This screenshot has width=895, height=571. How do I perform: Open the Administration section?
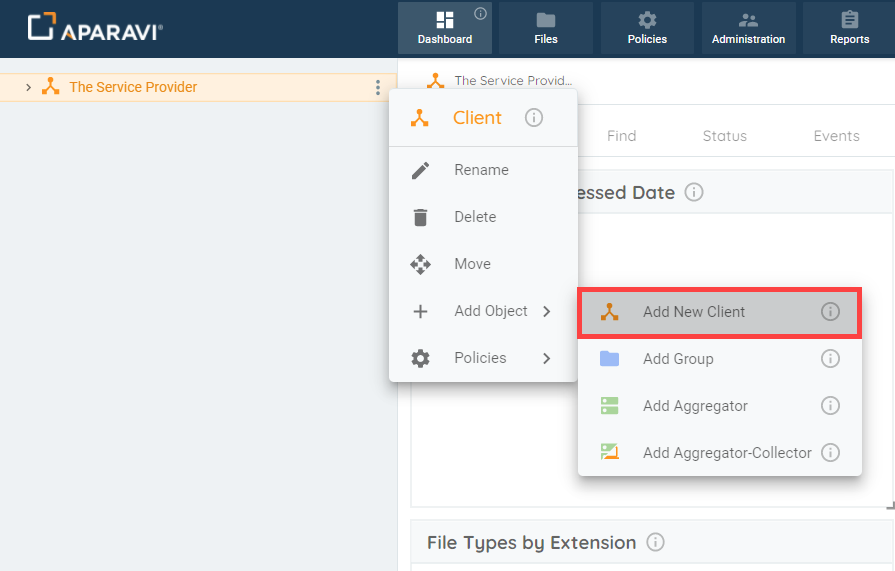(748, 28)
